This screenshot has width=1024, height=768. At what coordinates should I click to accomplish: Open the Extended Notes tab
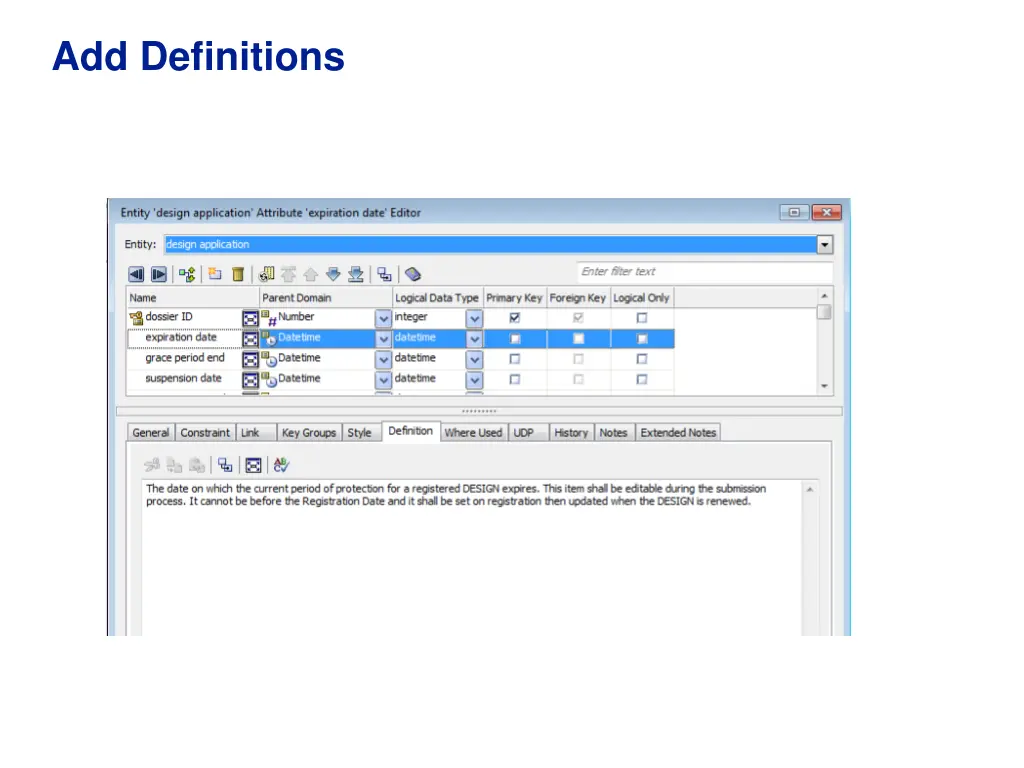(679, 432)
